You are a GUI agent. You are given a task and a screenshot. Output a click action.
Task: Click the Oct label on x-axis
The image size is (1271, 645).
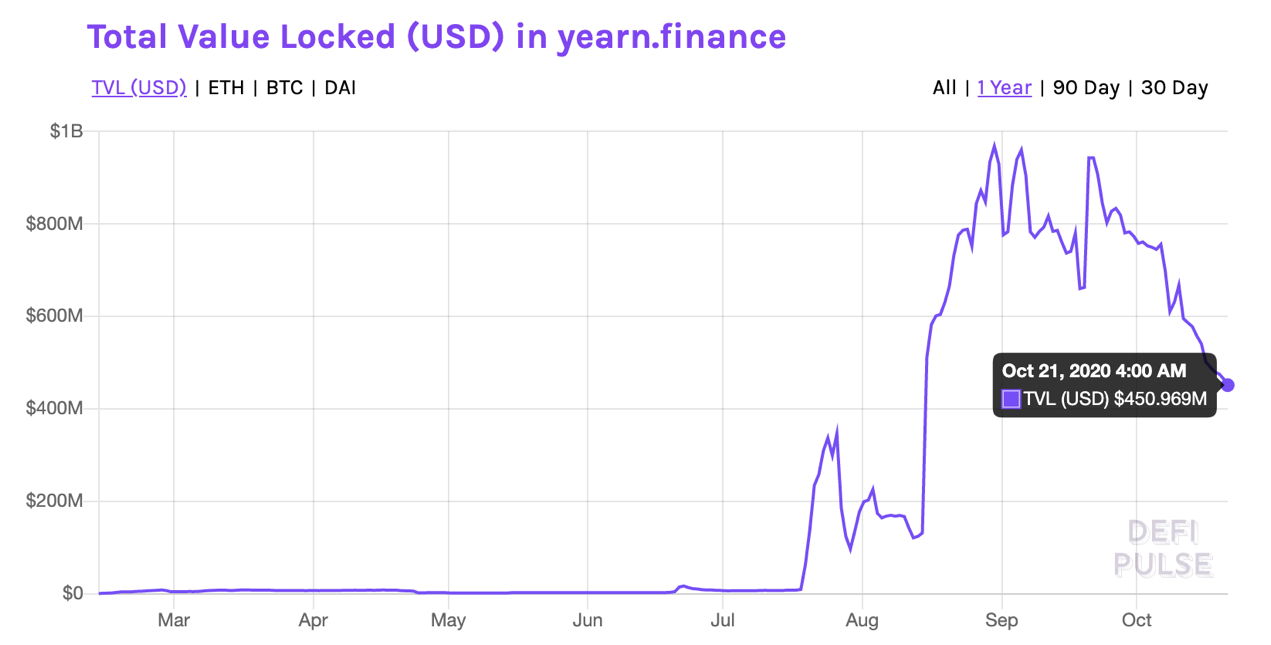tap(1136, 621)
